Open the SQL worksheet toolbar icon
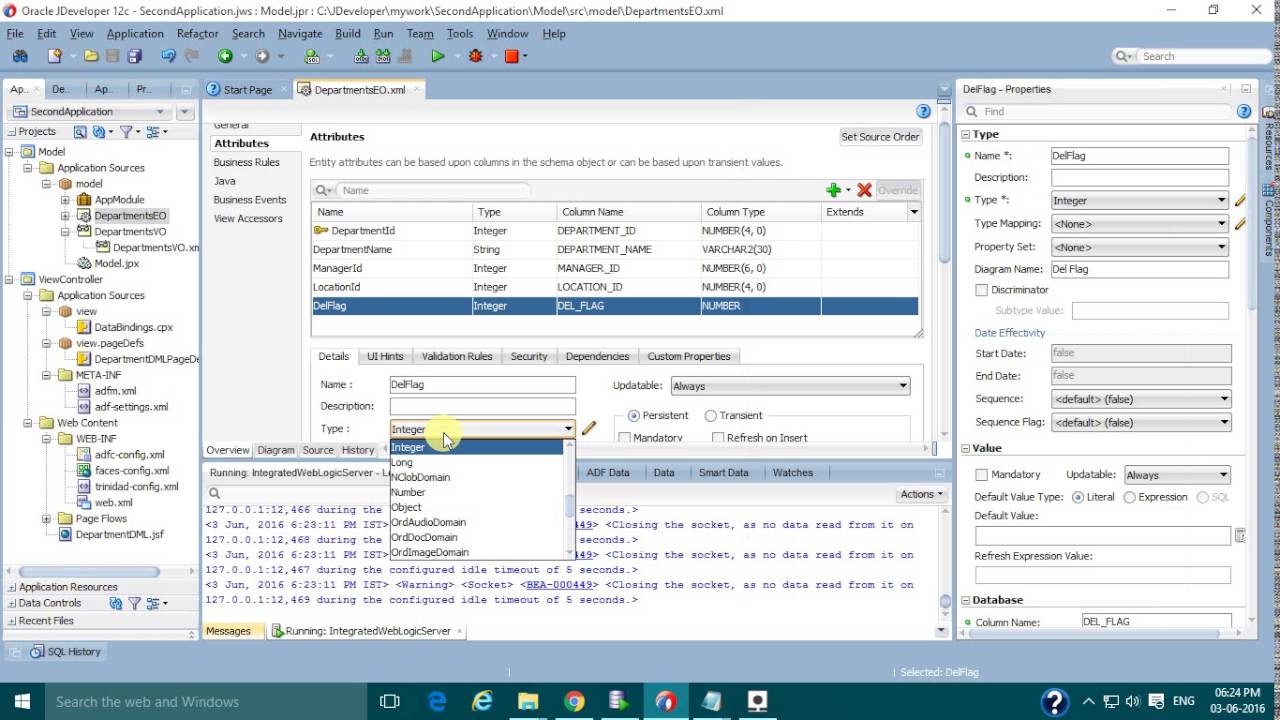This screenshot has height=720, width=1280. [312, 56]
